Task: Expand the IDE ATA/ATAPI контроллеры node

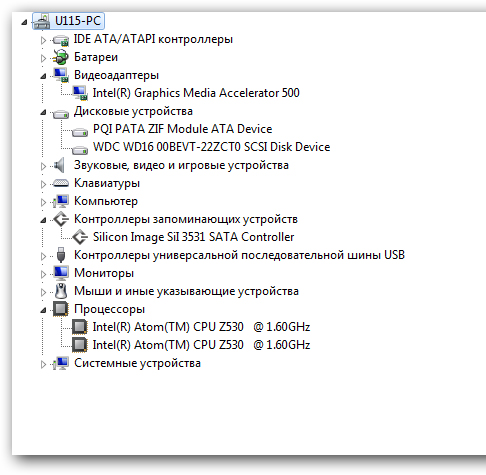Action: 43,40
